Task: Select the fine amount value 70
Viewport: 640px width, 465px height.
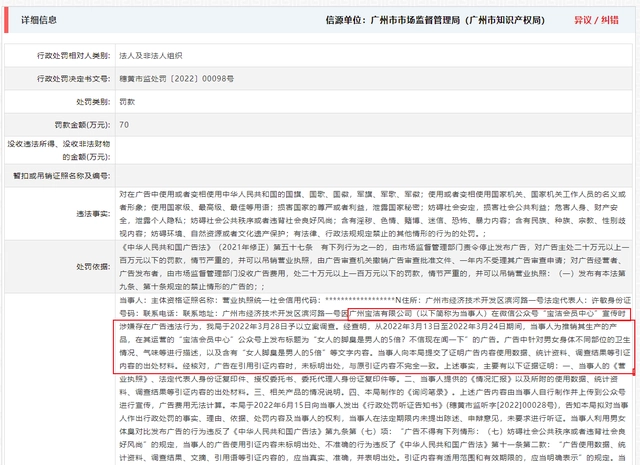Action: point(124,125)
